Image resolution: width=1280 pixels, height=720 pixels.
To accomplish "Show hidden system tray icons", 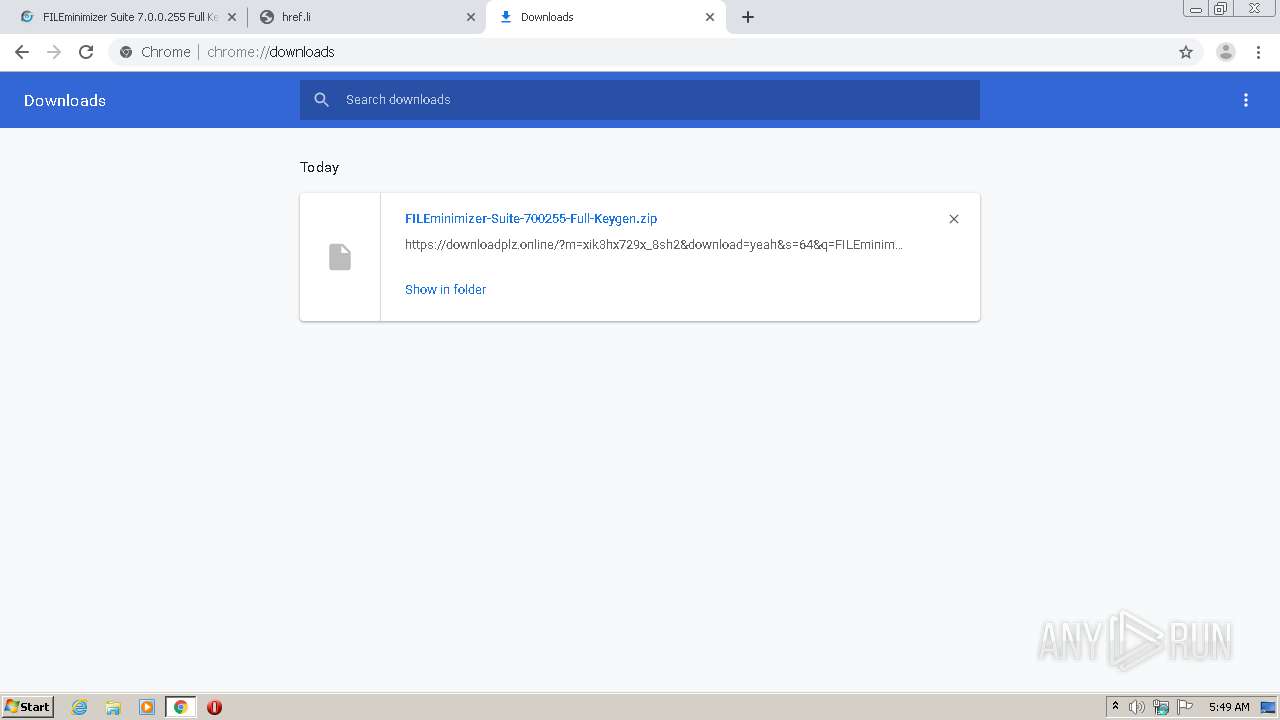I will point(1115,707).
